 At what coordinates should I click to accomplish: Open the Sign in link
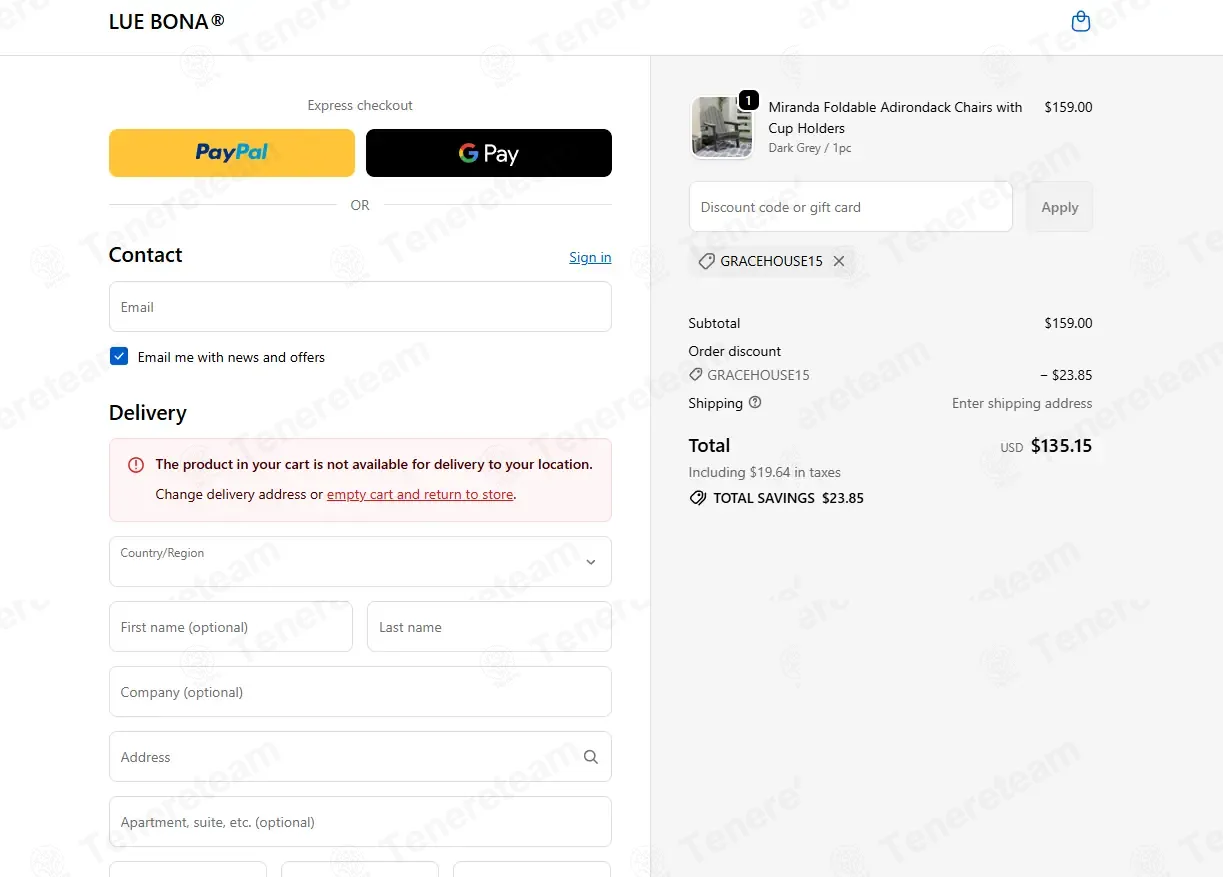click(x=590, y=257)
